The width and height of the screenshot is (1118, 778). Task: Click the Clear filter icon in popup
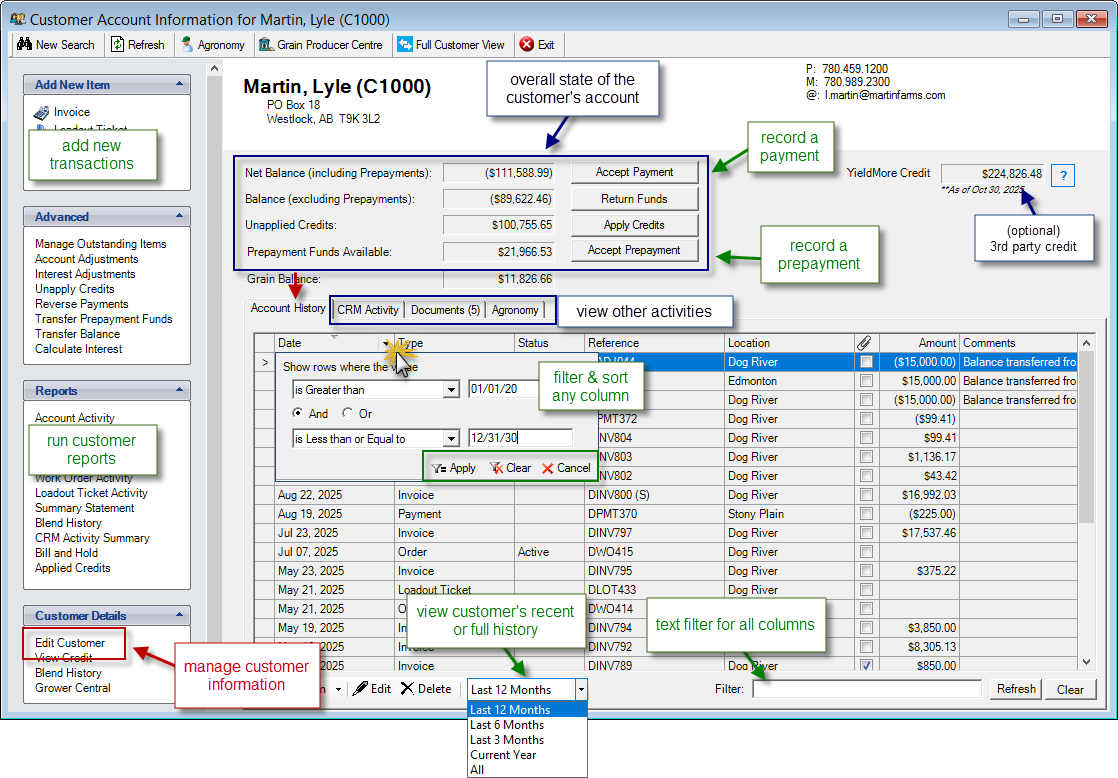(x=496, y=468)
